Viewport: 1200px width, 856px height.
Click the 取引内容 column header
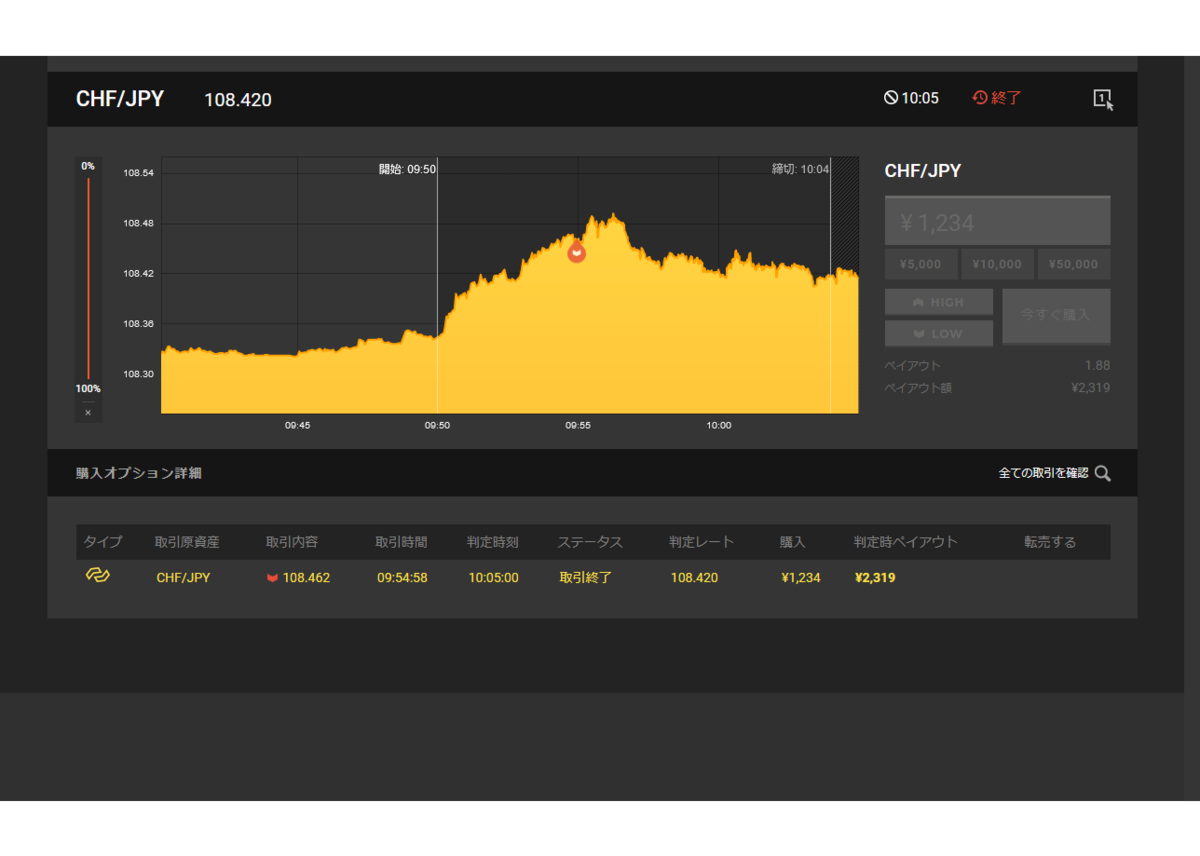(292, 542)
